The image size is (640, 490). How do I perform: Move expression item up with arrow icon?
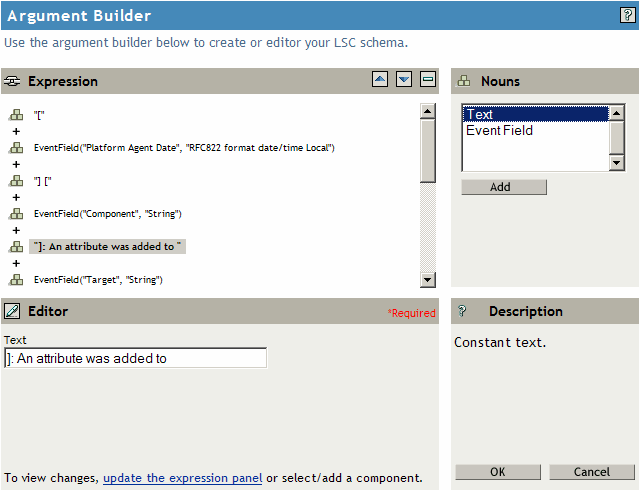[x=380, y=80]
